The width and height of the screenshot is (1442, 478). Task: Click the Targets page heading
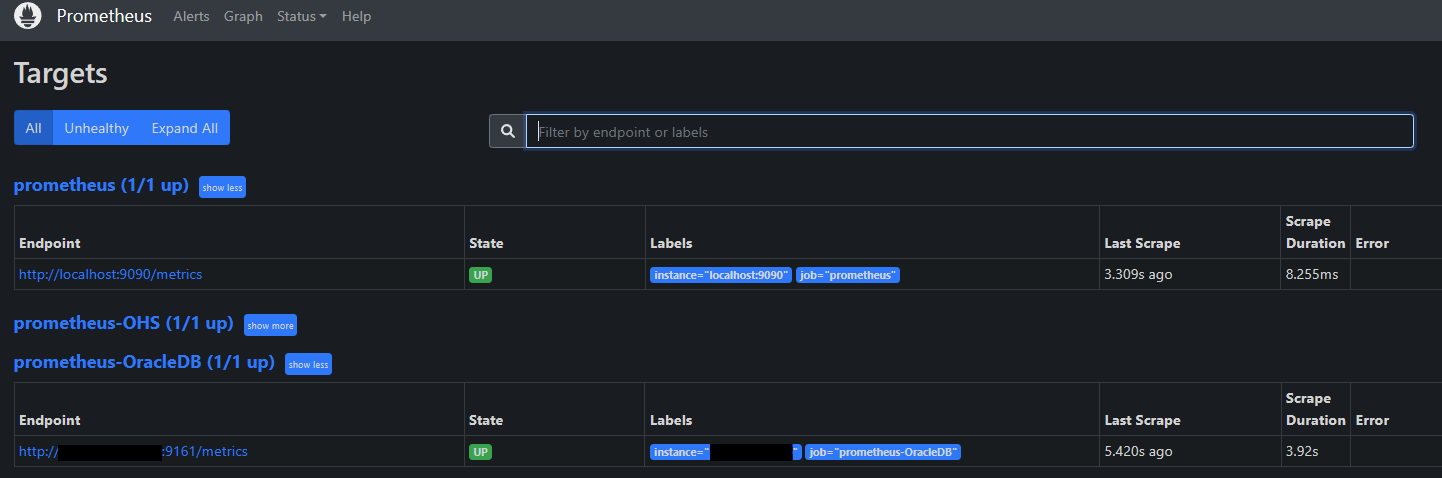pos(61,73)
